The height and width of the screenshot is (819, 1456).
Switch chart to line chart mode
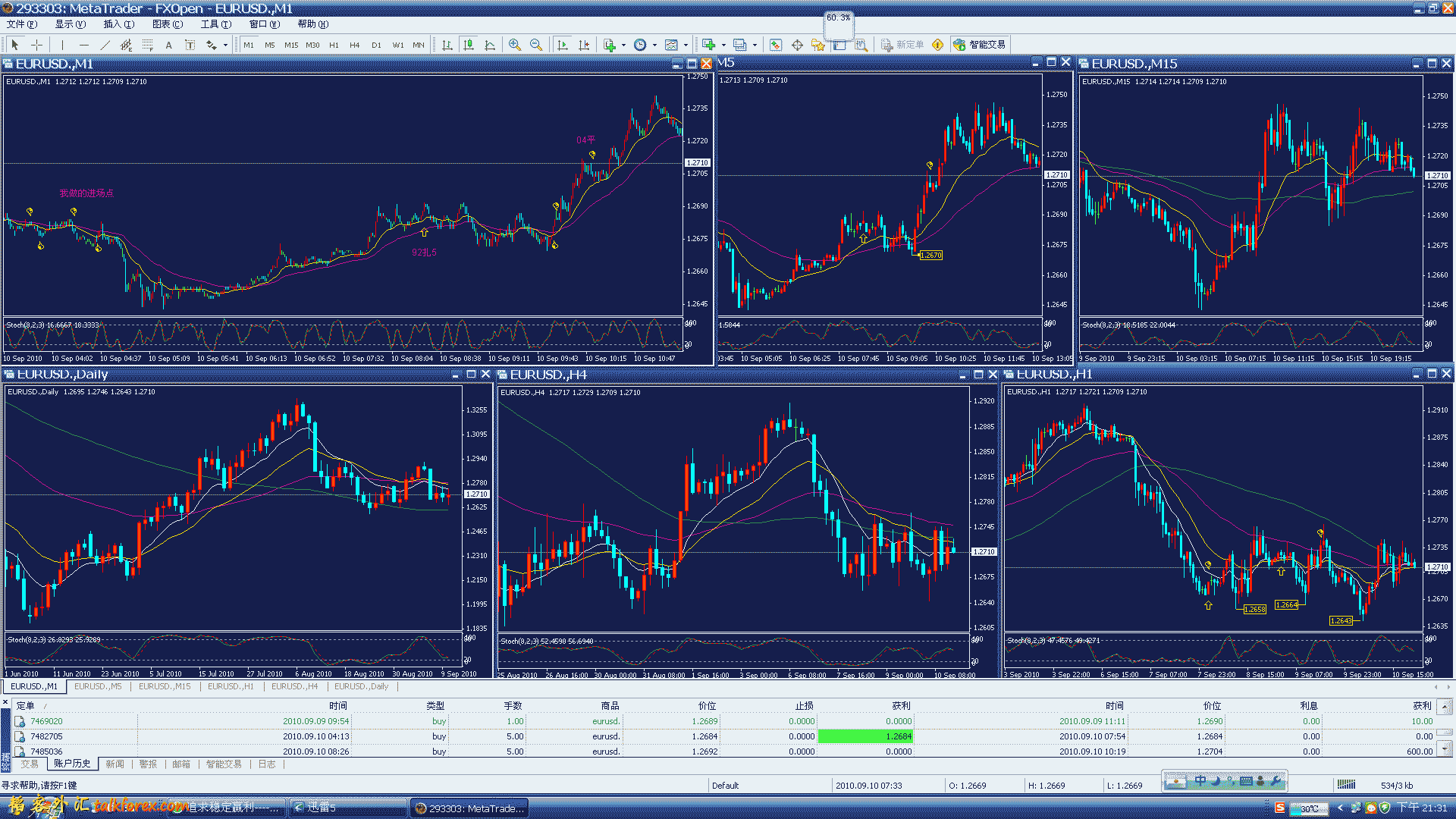[490, 45]
